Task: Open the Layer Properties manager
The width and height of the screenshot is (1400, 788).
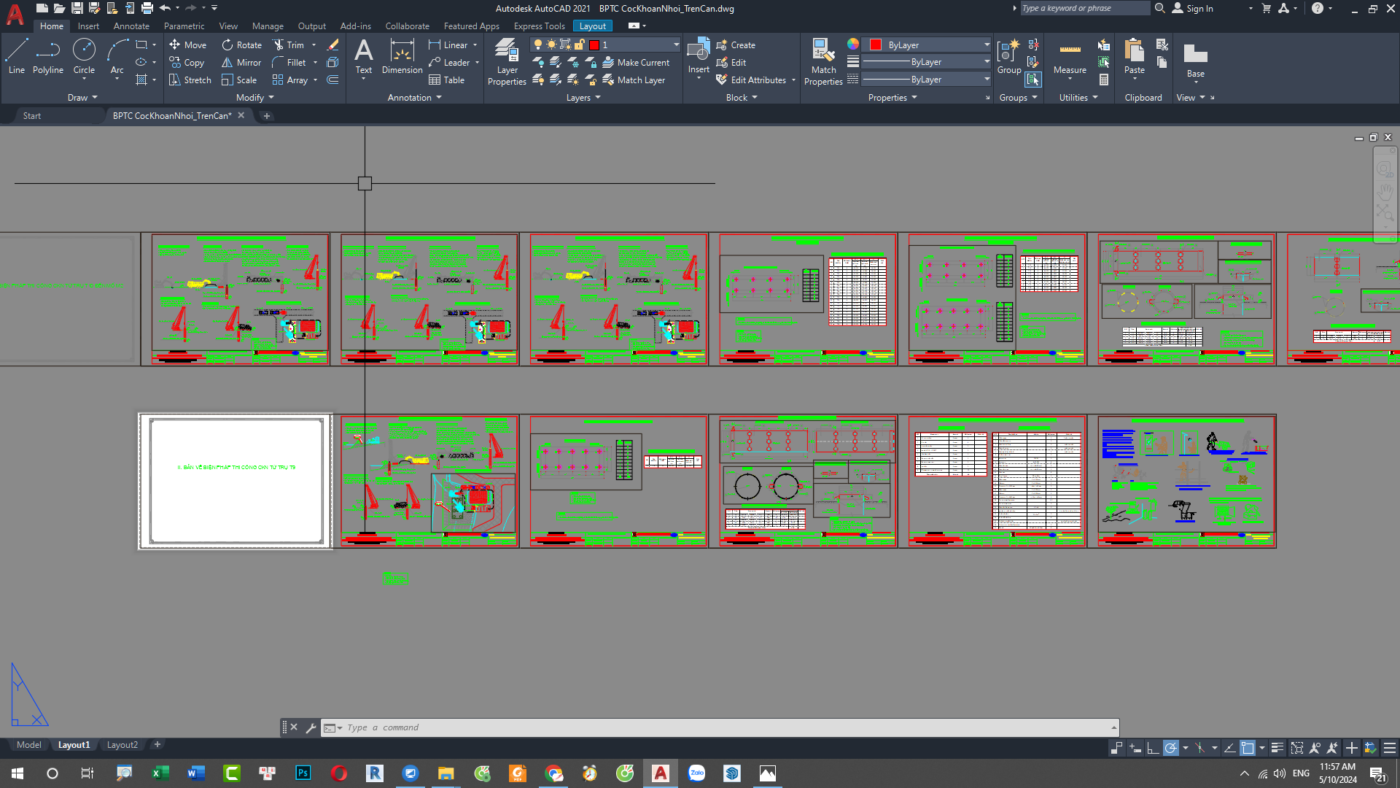Action: (506, 62)
